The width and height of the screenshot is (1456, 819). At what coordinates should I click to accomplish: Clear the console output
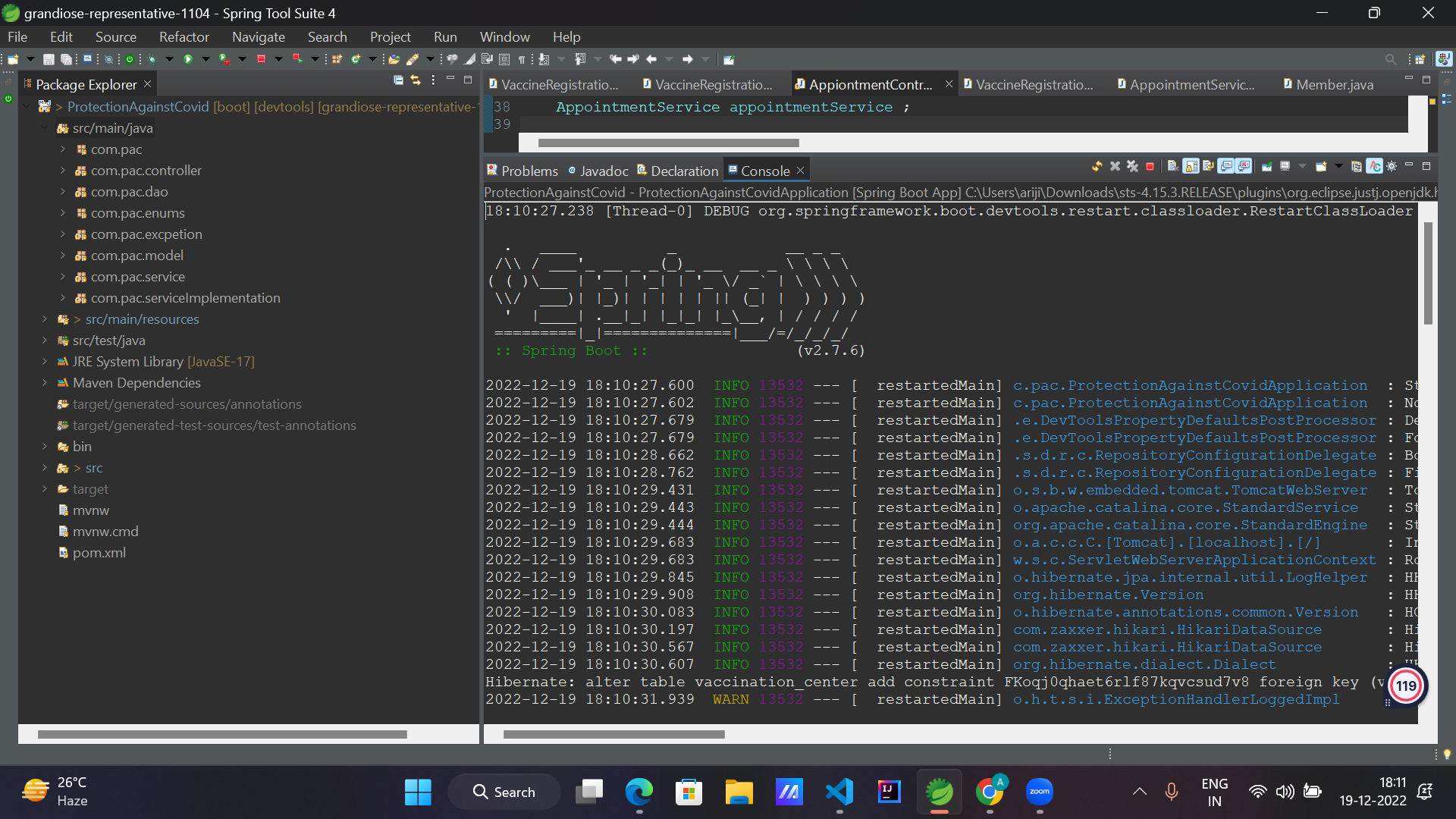(x=1172, y=166)
